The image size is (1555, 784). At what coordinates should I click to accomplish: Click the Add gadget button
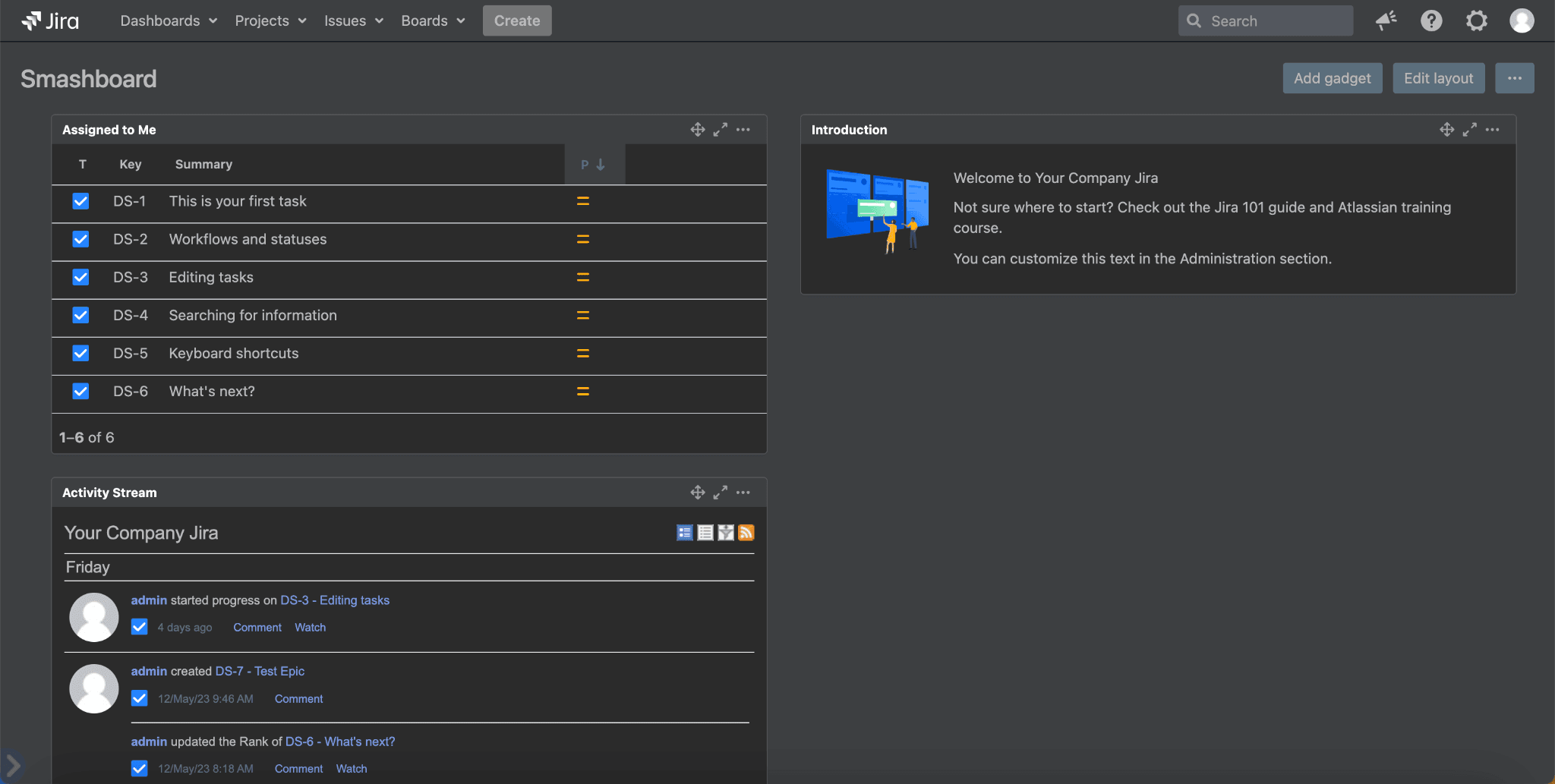pyautogui.click(x=1332, y=78)
